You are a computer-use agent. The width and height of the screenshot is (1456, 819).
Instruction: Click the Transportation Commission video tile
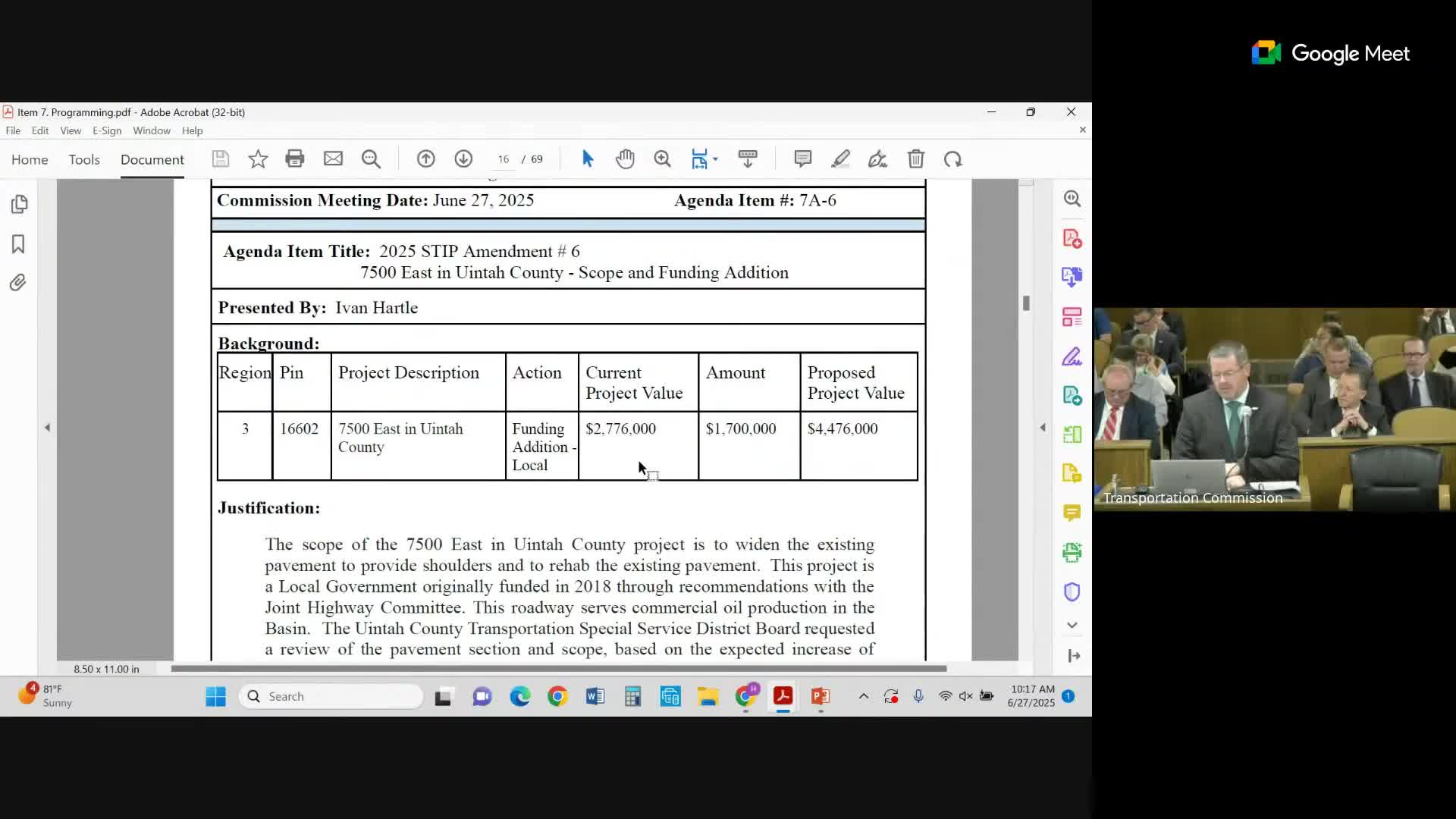(1274, 409)
